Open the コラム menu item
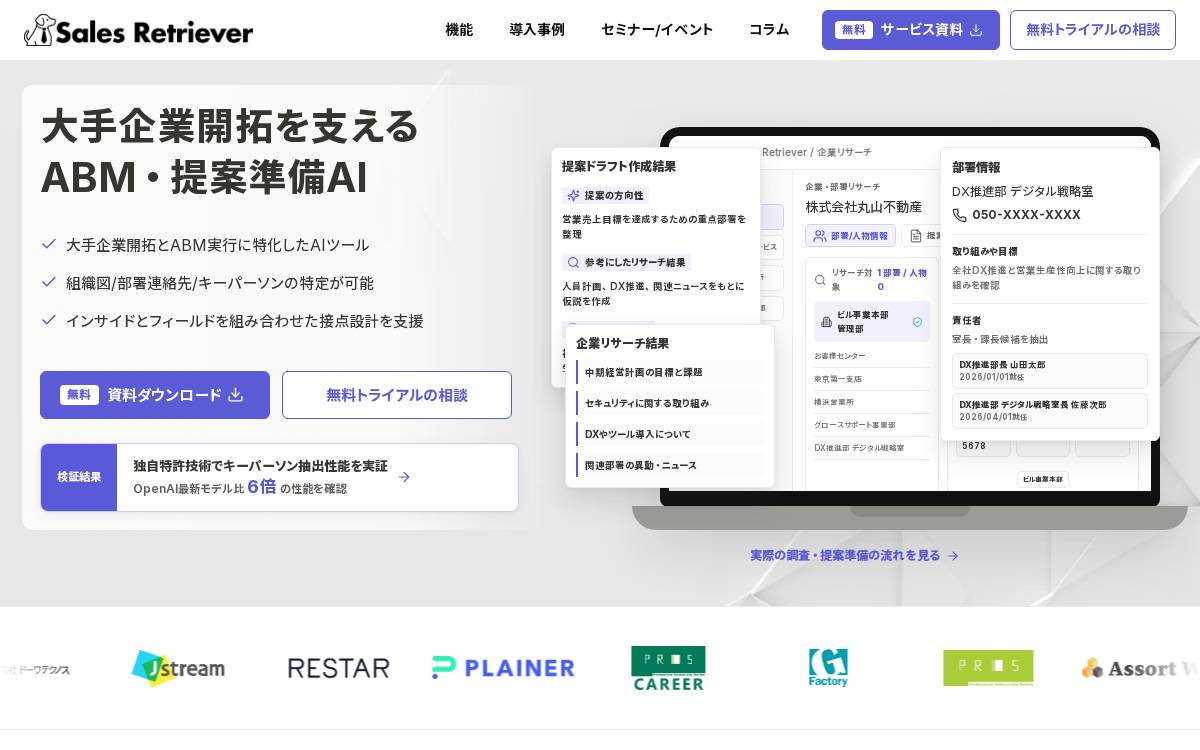The image size is (1200, 750). point(769,29)
